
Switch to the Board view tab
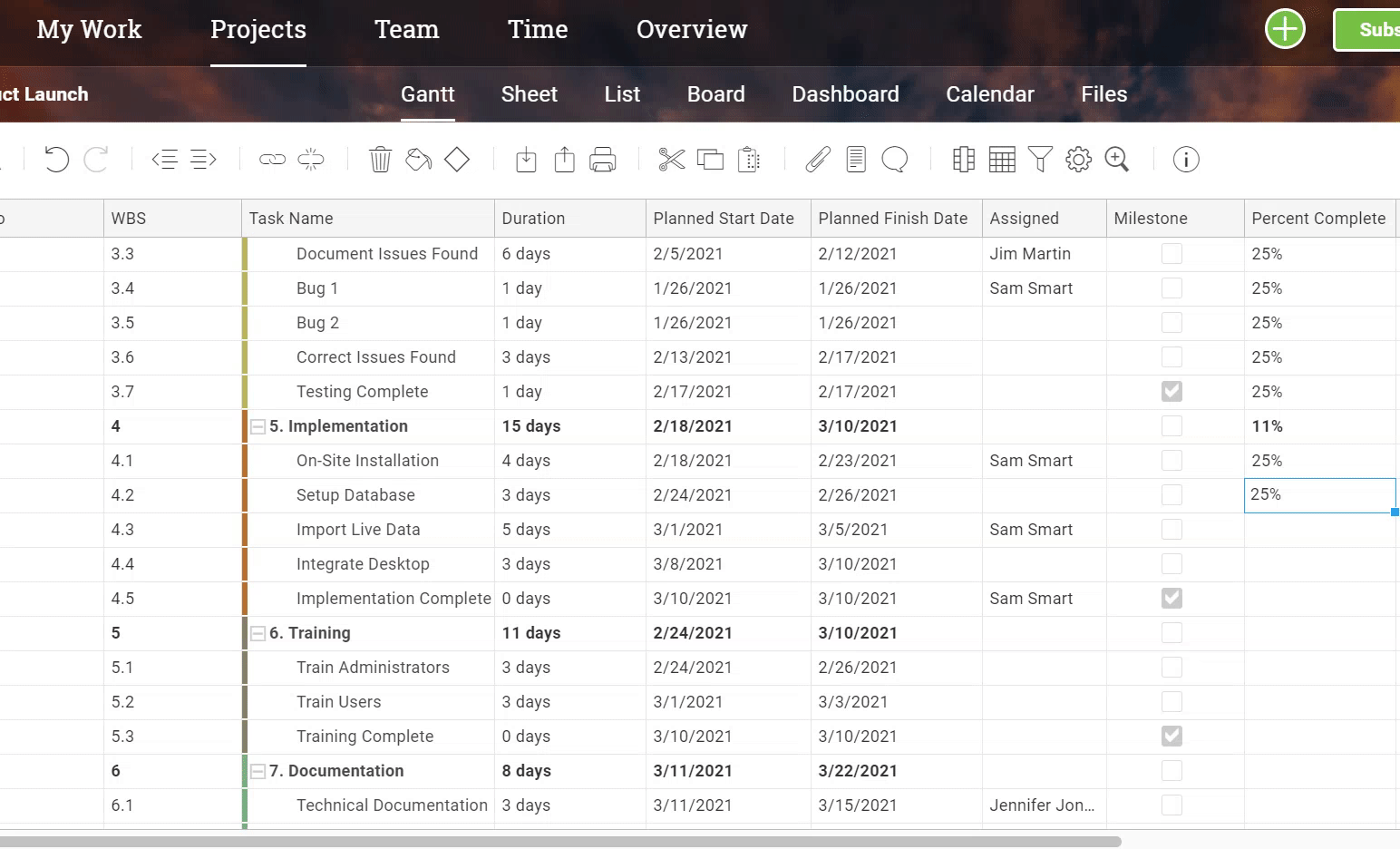(x=715, y=93)
